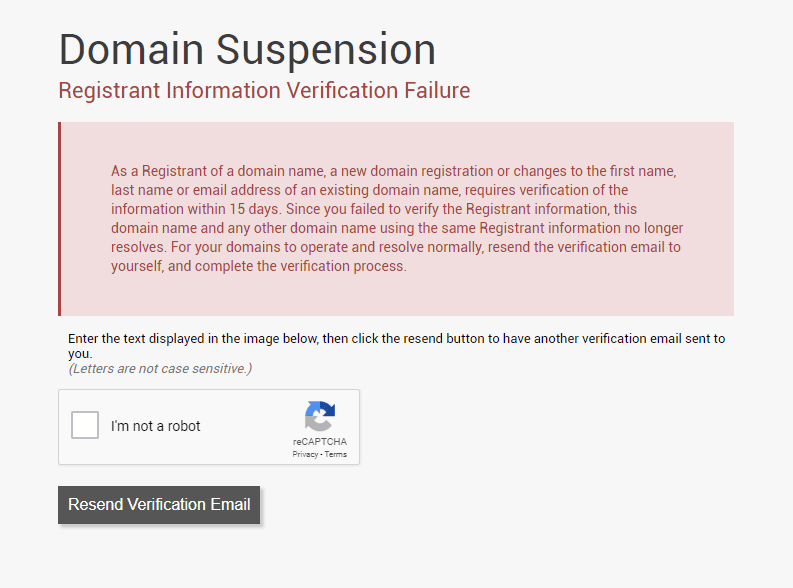This screenshot has height=588, width=793.
Task: Select the Domain Suspension heading
Action: point(247,50)
